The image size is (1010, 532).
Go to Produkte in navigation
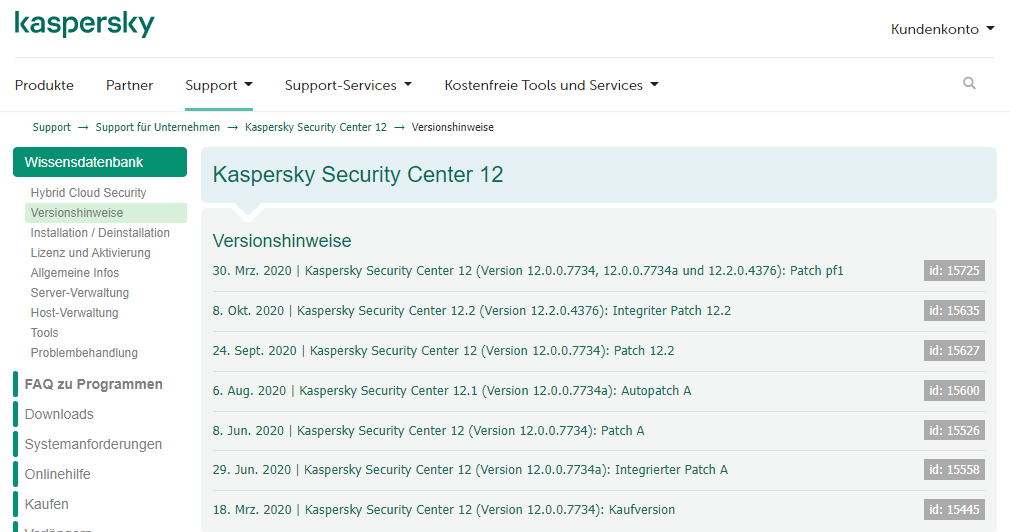[44, 85]
